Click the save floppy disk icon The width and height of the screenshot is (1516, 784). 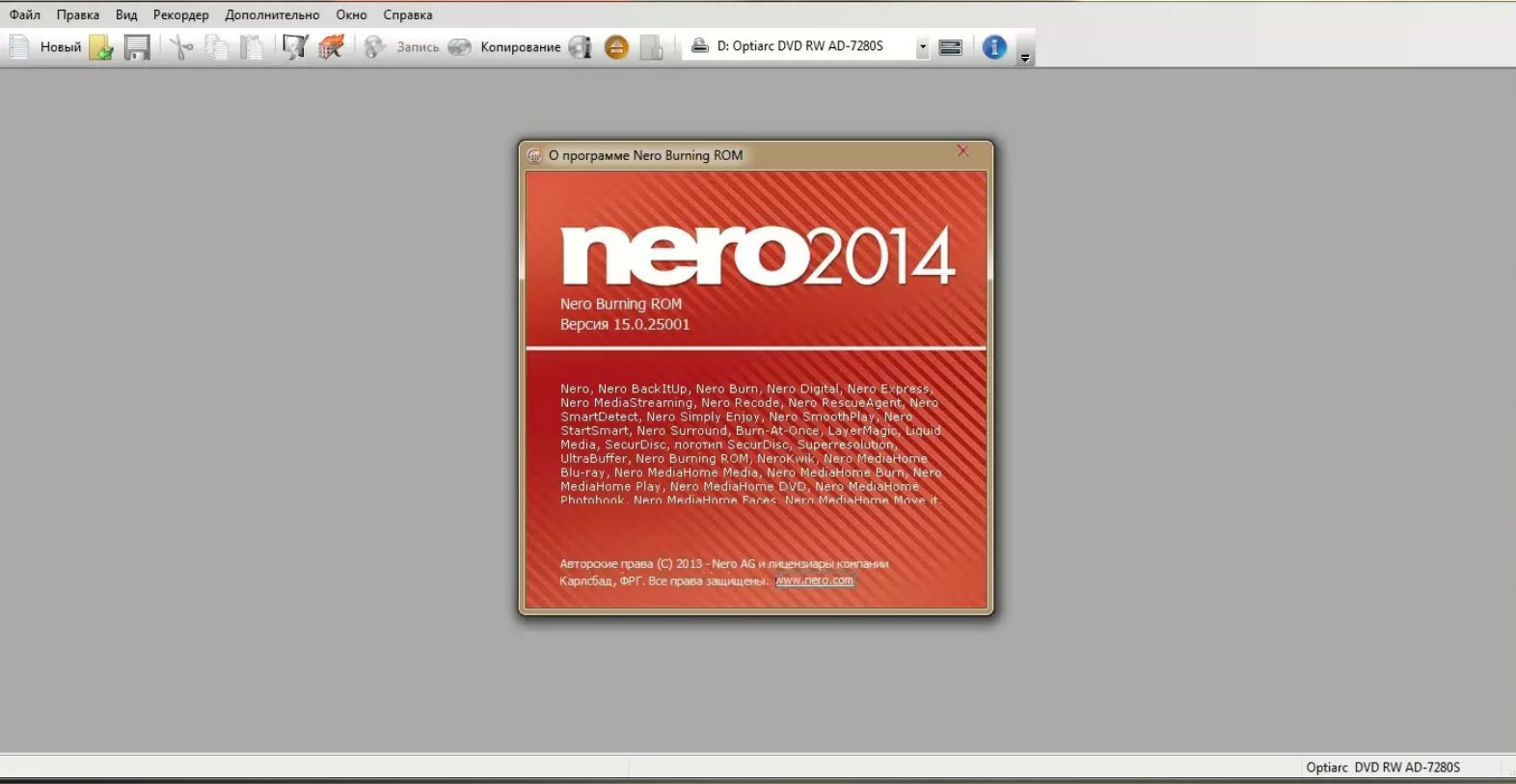(137, 46)
